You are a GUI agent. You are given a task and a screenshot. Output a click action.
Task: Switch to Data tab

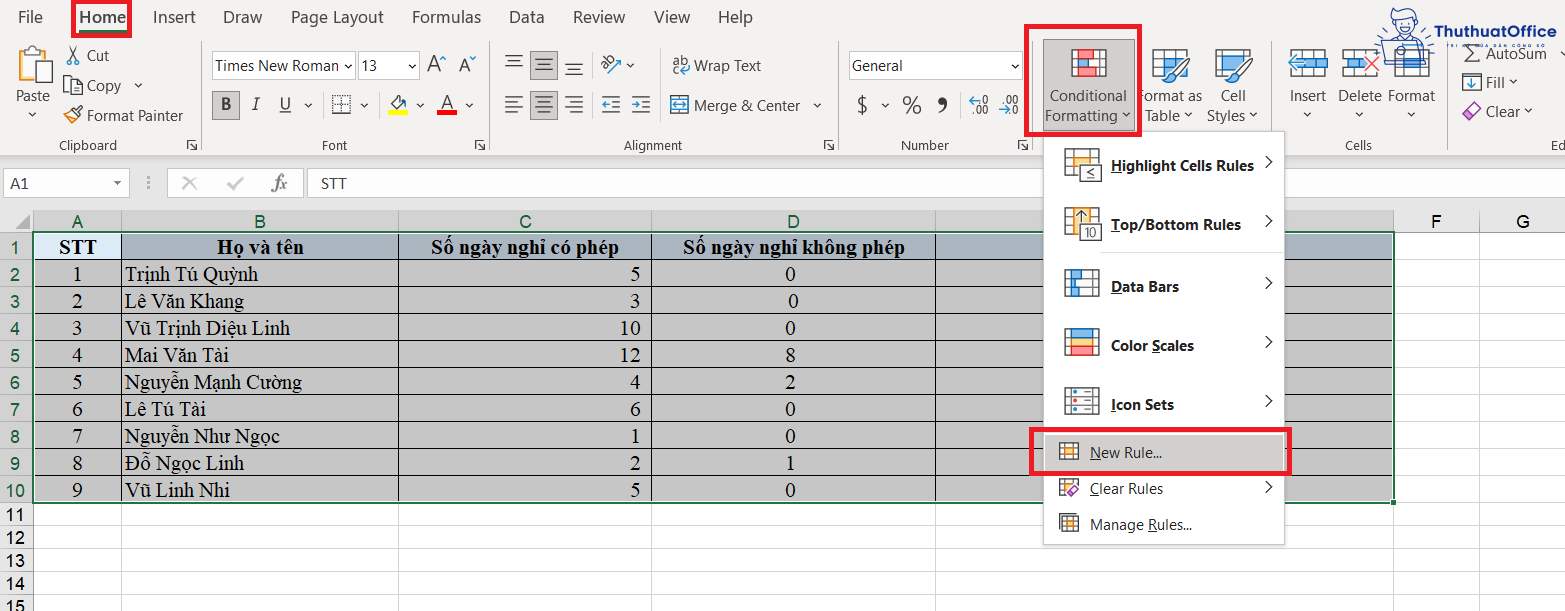point(526,17)
